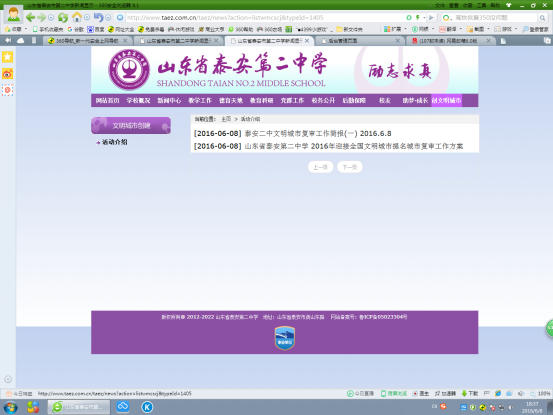Open the Windows Start button
This screenshot has width=553, height=415.
[x=10, y=408]
